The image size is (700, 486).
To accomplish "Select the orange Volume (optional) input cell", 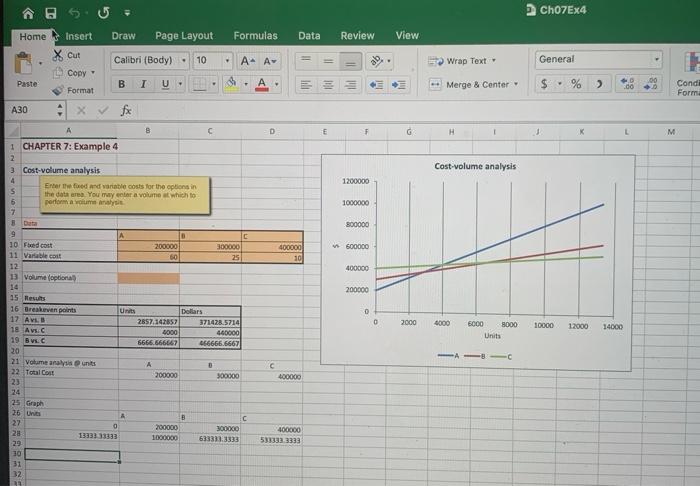I will [x=149, y=278].
